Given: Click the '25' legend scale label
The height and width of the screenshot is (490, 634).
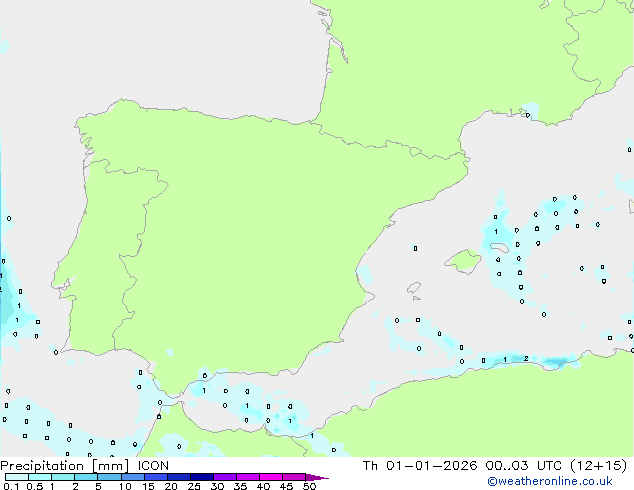Looking at the screenshot, I should click(194, 486).
